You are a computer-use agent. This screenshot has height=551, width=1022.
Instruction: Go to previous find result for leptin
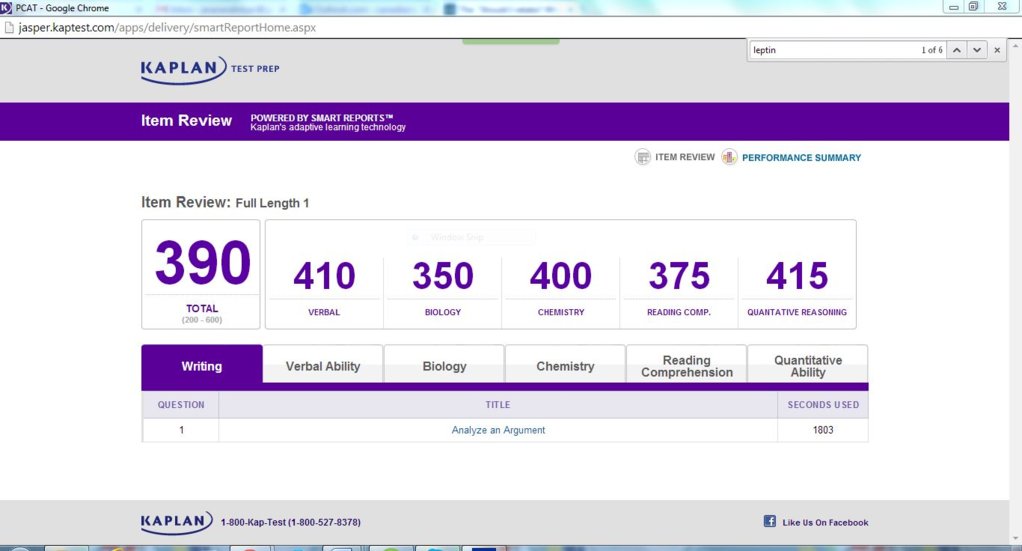[957, 50]
